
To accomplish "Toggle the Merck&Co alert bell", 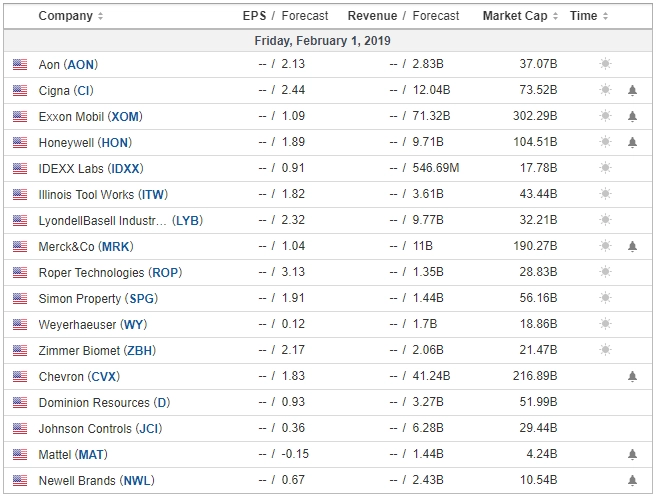I will (x=632, y=246).
